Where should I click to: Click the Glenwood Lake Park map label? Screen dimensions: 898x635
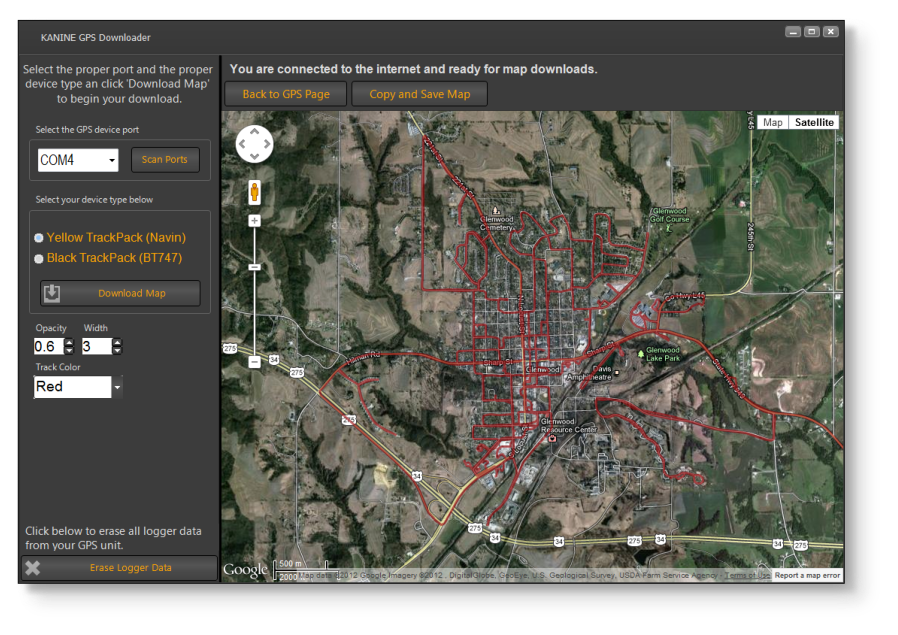(x=663, y=354)
